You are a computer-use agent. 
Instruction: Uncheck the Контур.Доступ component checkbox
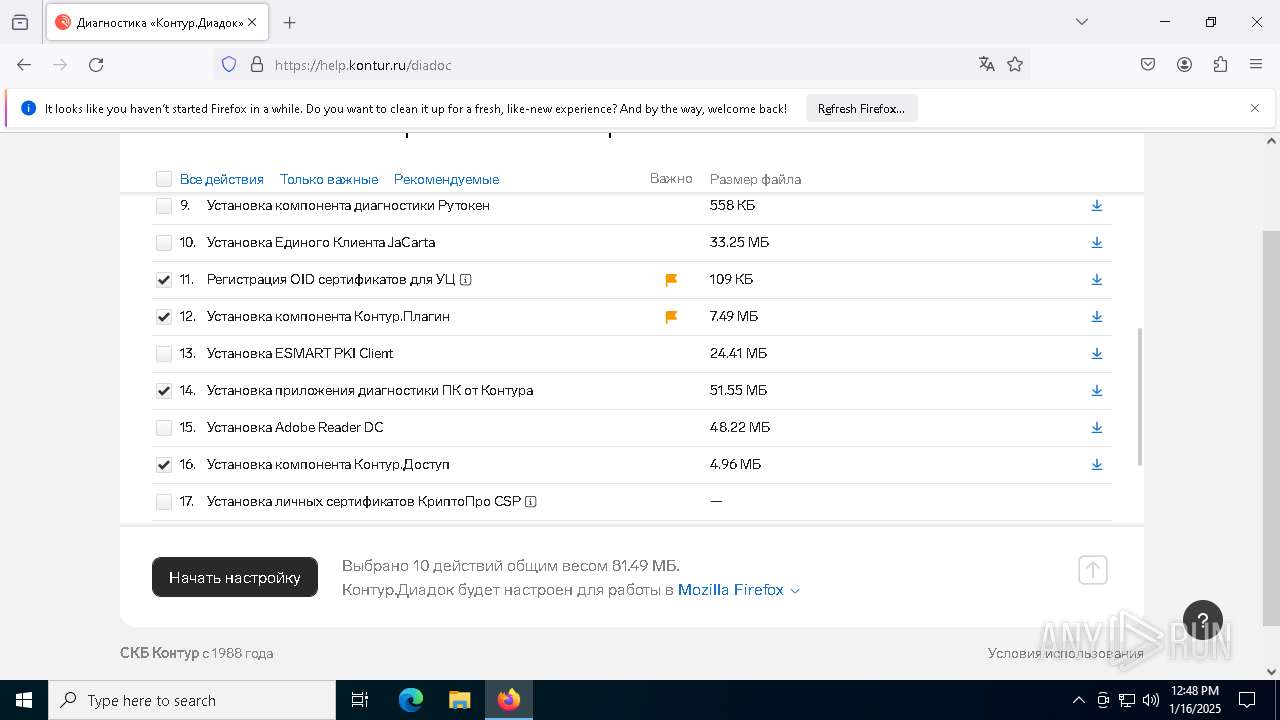164,465
